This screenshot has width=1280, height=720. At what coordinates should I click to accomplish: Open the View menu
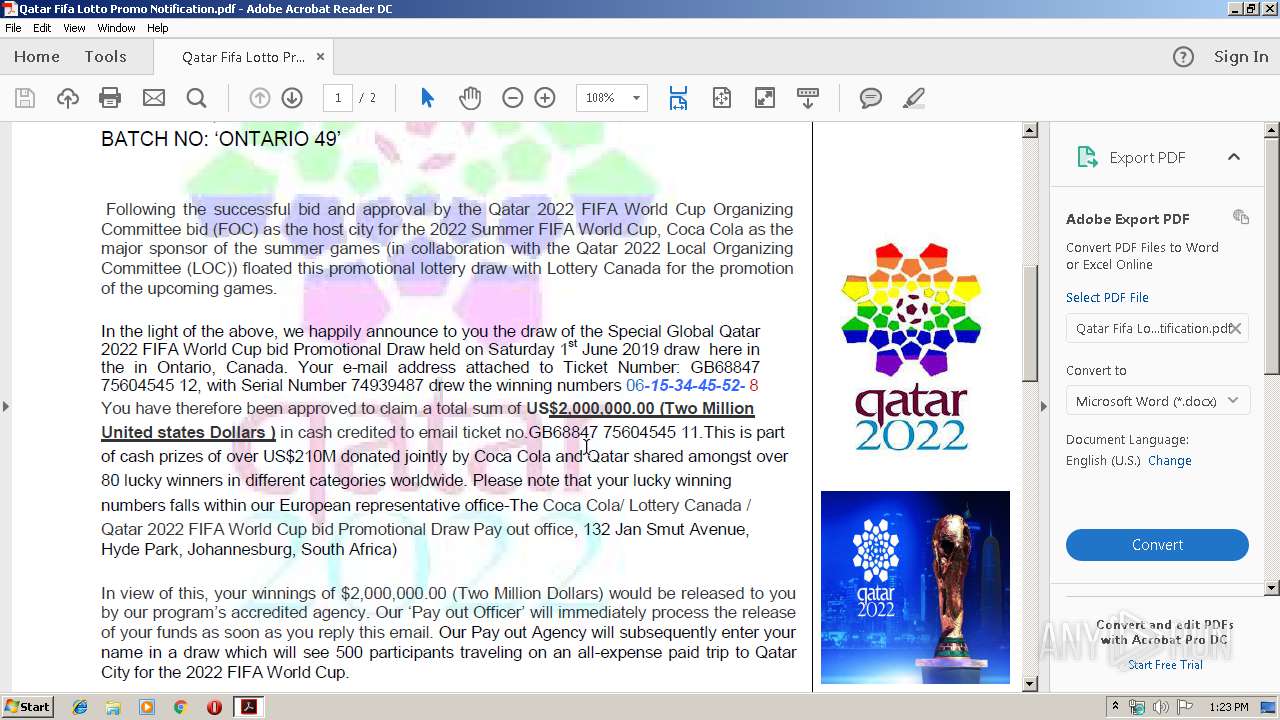[x=74, y=28]
